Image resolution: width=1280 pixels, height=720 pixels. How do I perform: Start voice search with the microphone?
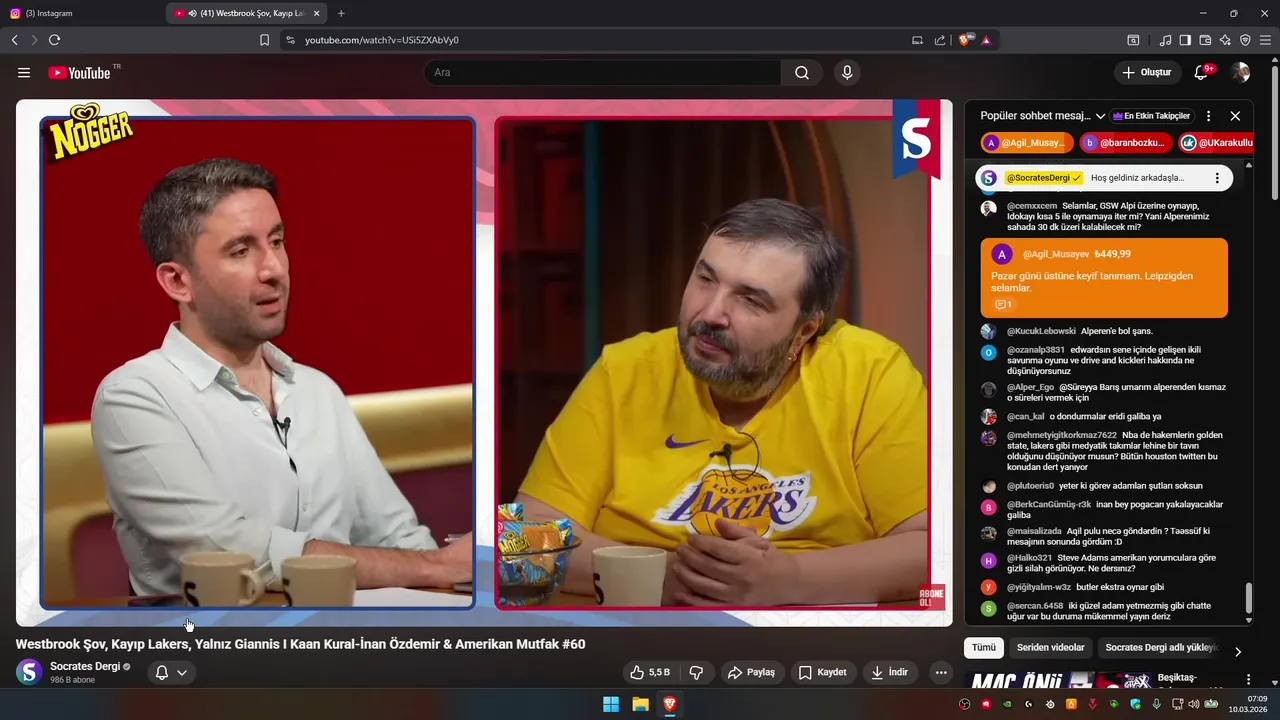click(x=847, y=72)
